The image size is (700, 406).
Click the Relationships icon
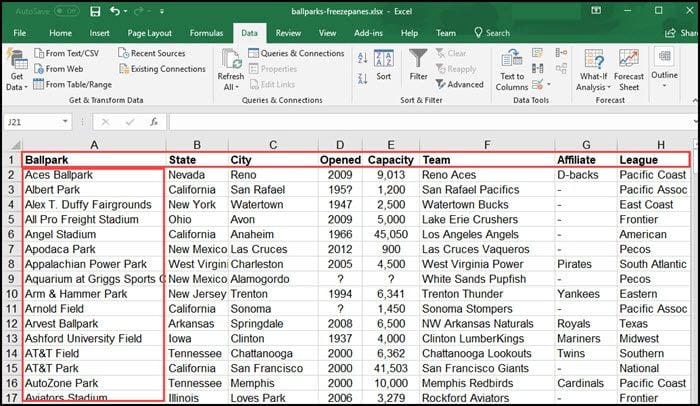click(561, 68)
